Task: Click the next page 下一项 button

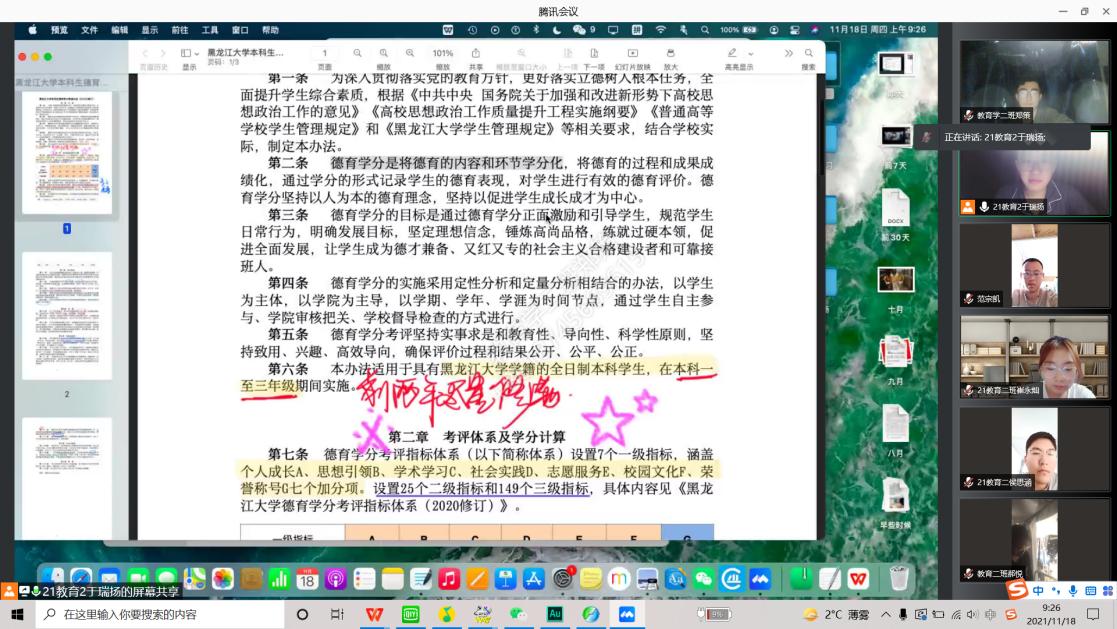Action: pos(594,53)
